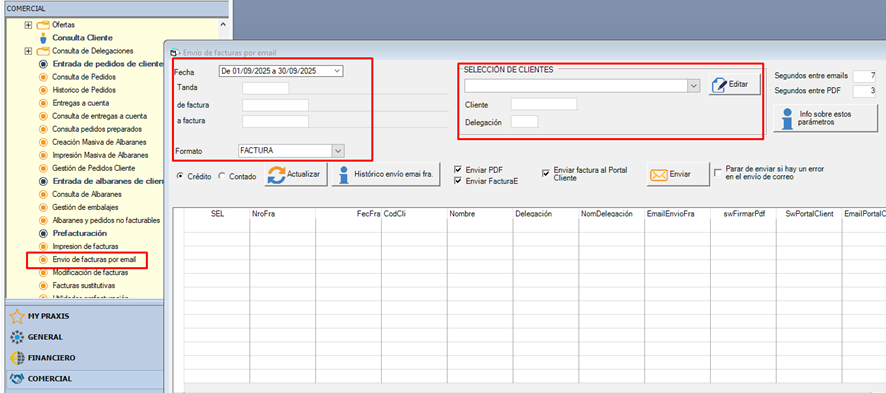Click Info sobre estos parámetros button
886x393 pixels.
(x=825, y=118)
